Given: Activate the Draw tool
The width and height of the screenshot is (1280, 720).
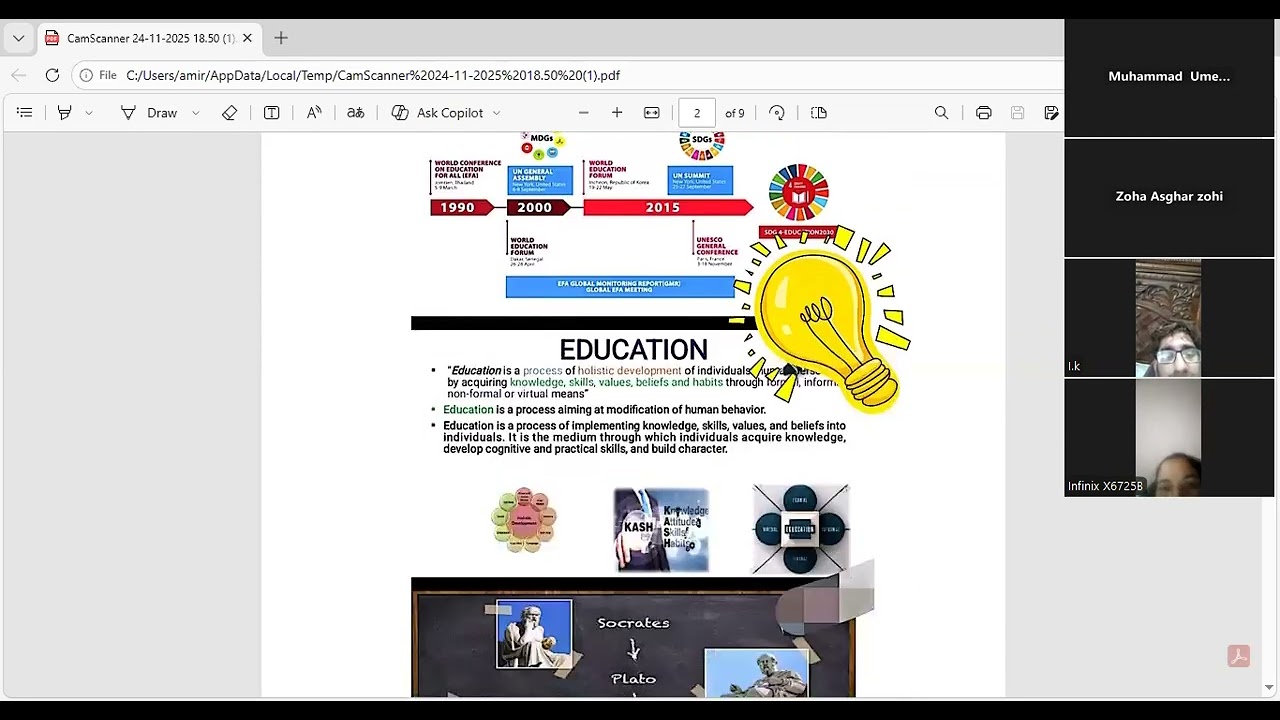Looking at the screenshot, I should pos(149,113).
